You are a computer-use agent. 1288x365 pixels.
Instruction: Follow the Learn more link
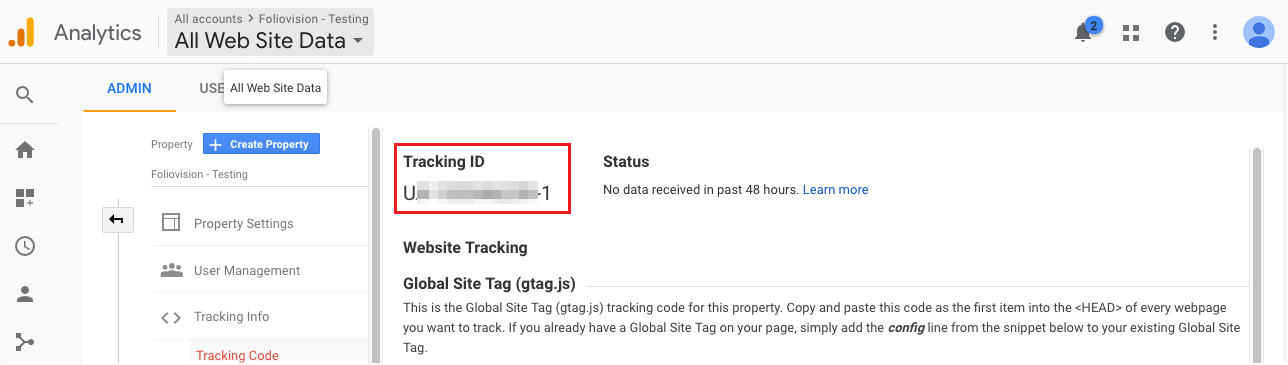(835, 189)
